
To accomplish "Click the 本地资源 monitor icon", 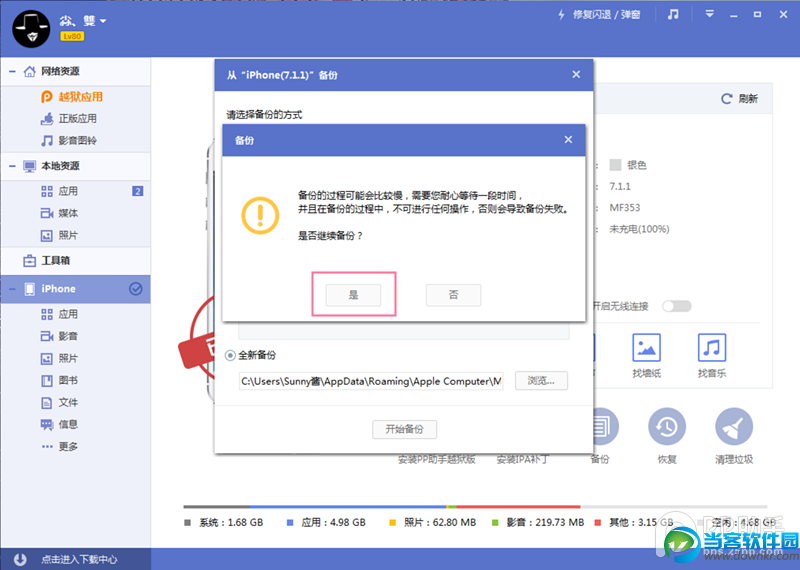I will (x=30, y=166).
